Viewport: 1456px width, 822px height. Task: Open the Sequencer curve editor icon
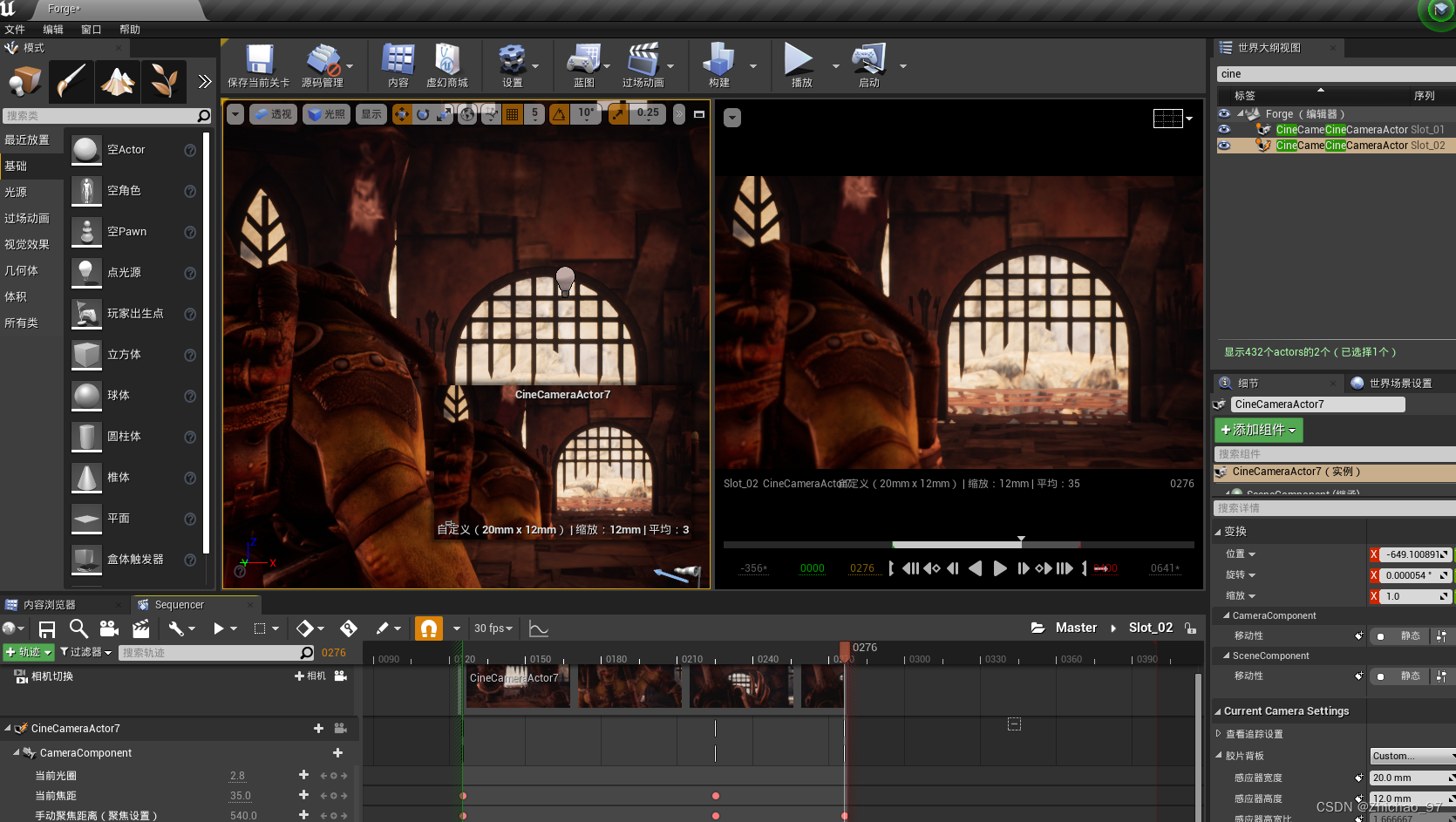click(539, 628)
